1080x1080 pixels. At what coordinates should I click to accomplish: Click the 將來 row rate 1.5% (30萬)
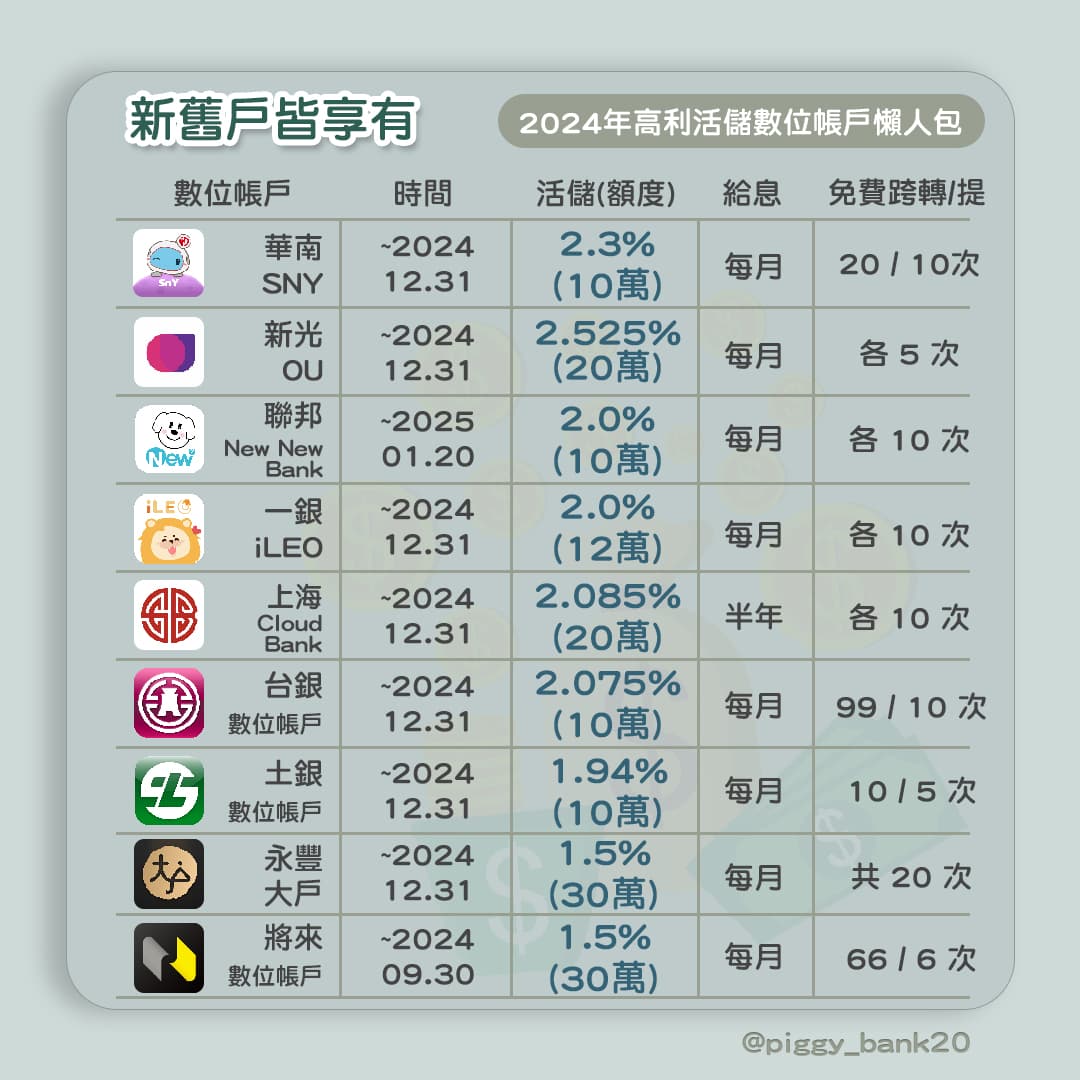pos(604,957)
